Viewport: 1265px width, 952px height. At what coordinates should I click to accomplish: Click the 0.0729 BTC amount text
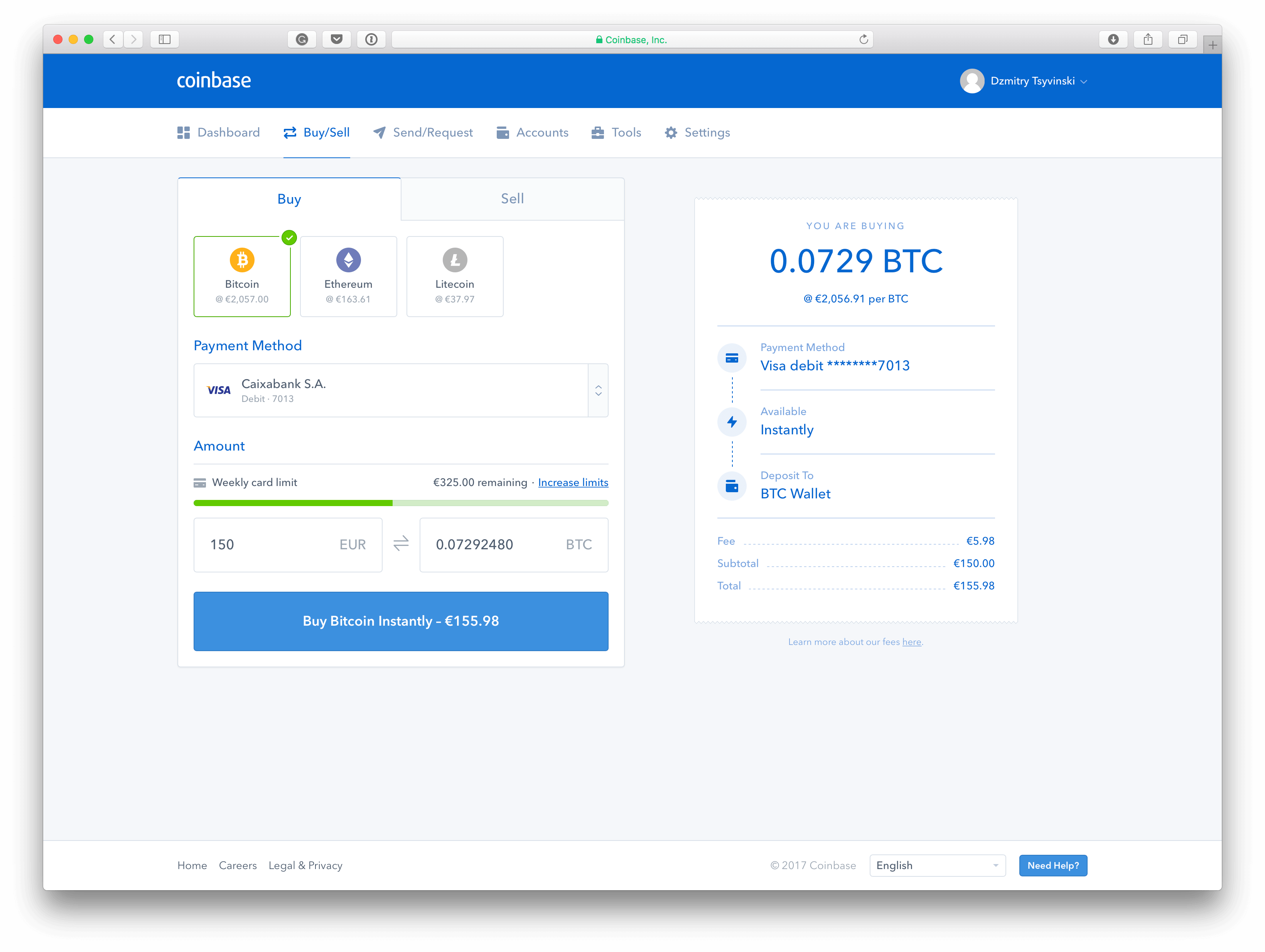[856, 262]
